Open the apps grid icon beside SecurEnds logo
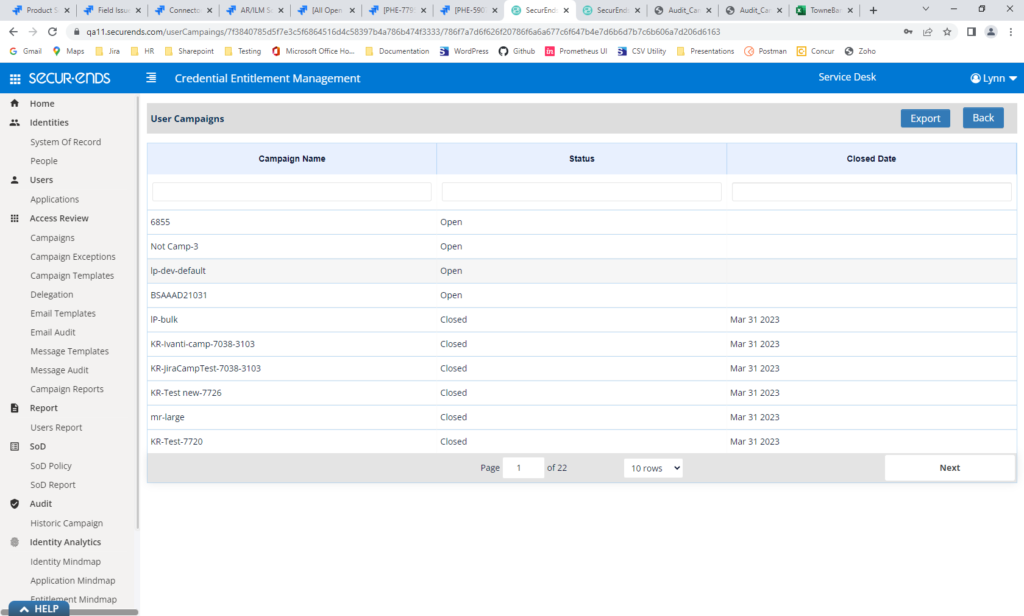This screenshot has width=1024, height=616. pos(15,79)
